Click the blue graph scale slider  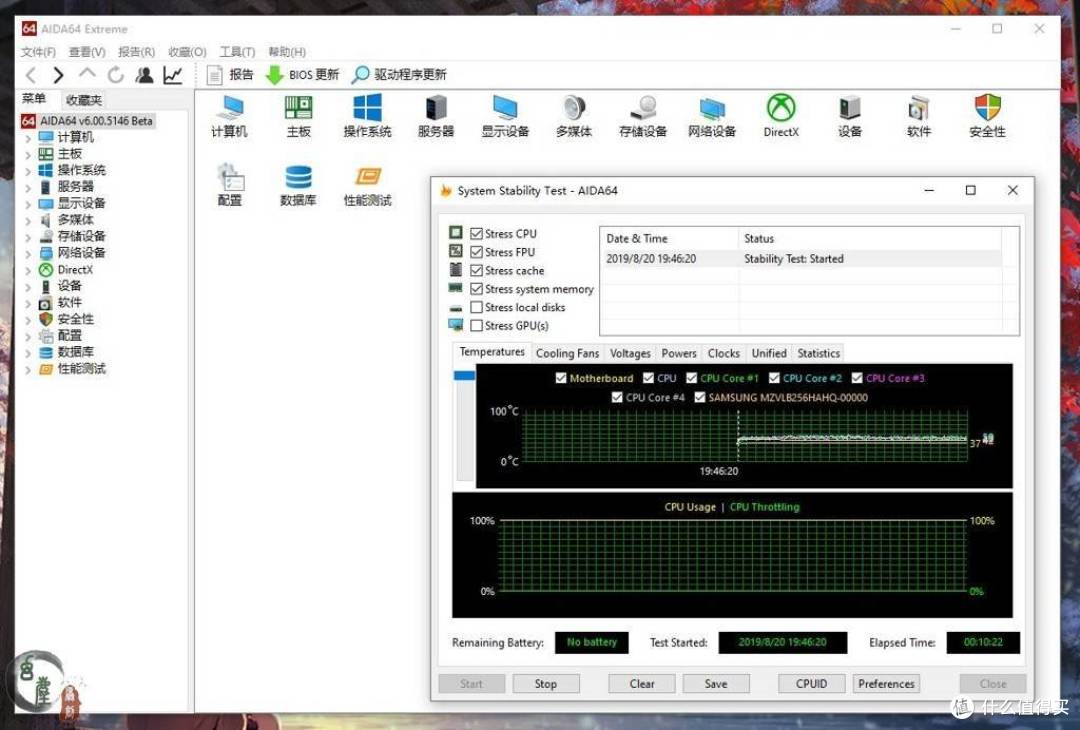tap(464, 376)
